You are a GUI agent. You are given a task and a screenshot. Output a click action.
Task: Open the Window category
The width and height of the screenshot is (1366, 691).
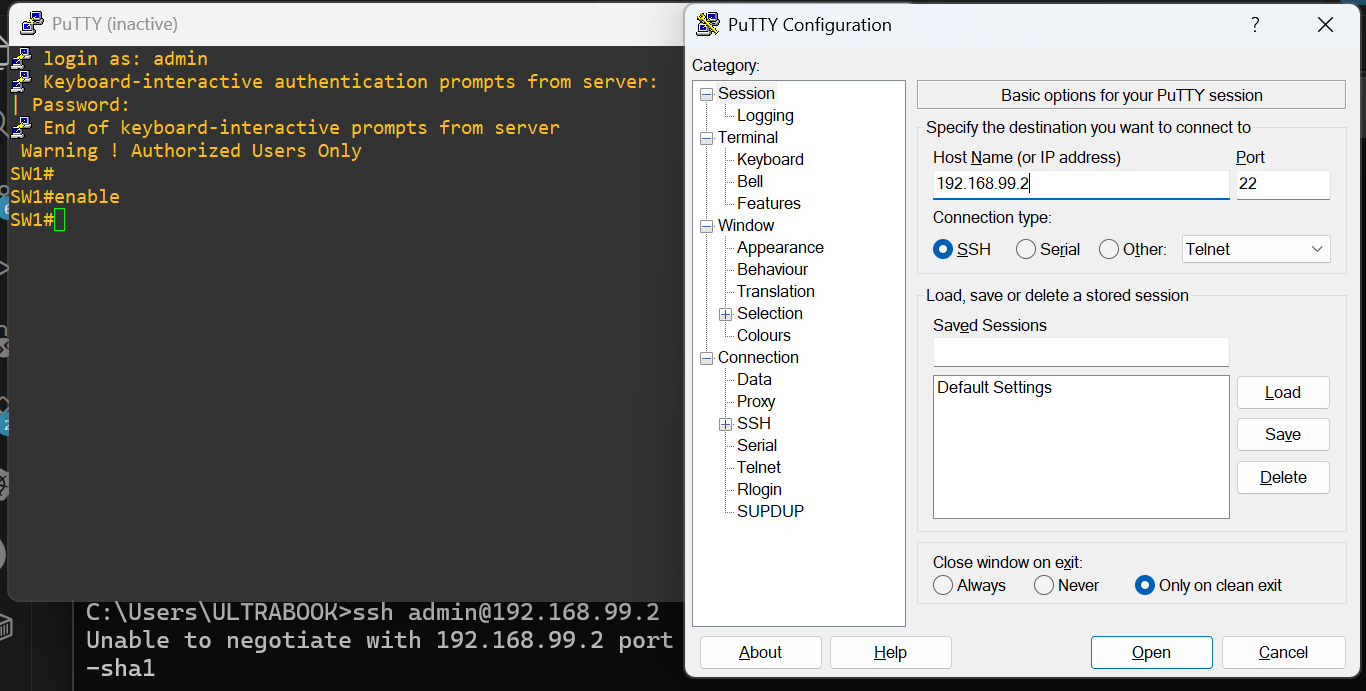click(x=746, y=226)
